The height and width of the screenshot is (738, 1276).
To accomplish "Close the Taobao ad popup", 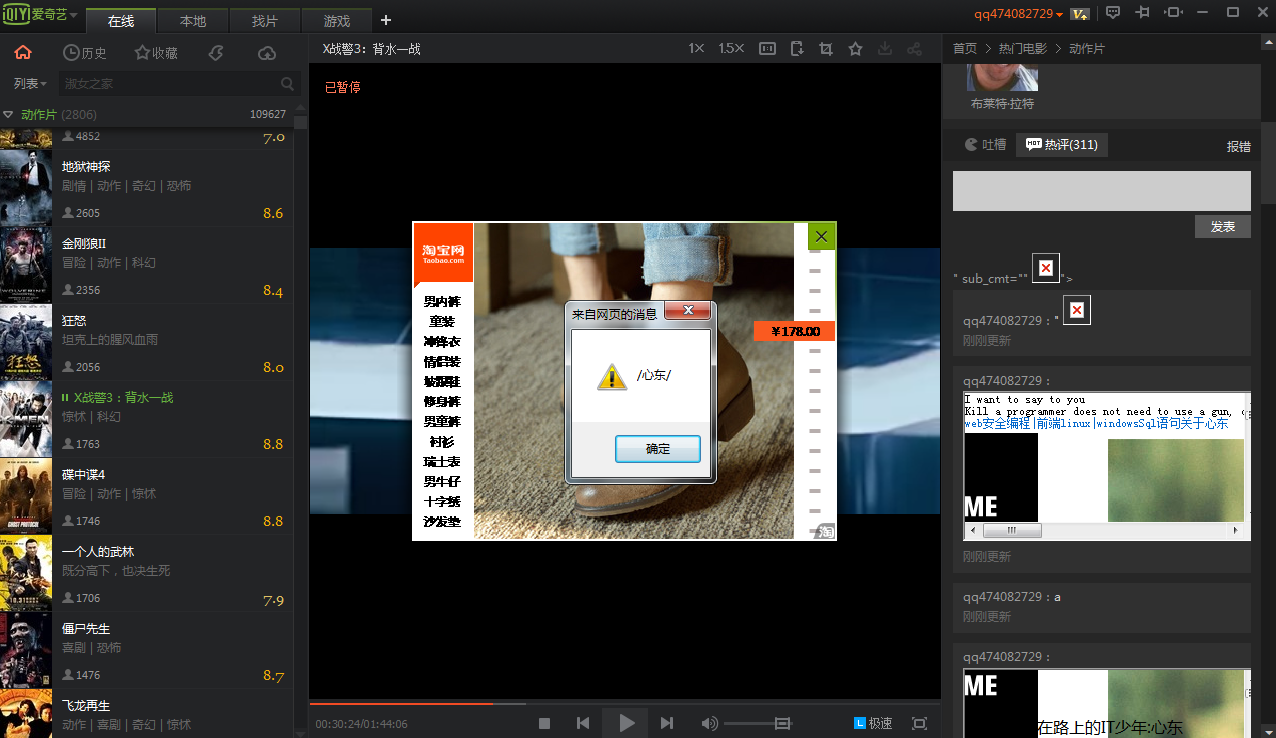I will 821,236.
